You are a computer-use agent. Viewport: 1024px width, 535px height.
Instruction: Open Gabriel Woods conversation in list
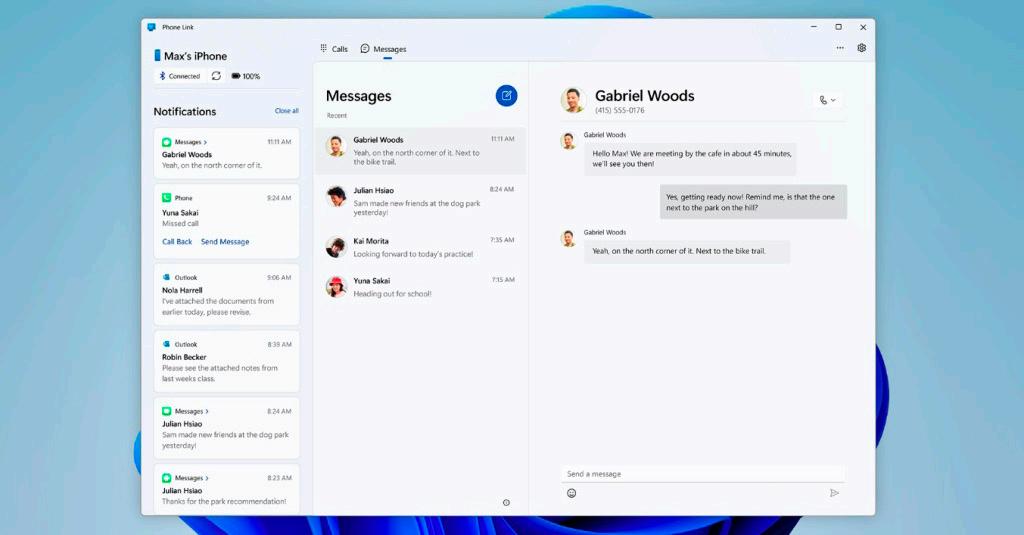click(420, 151)
